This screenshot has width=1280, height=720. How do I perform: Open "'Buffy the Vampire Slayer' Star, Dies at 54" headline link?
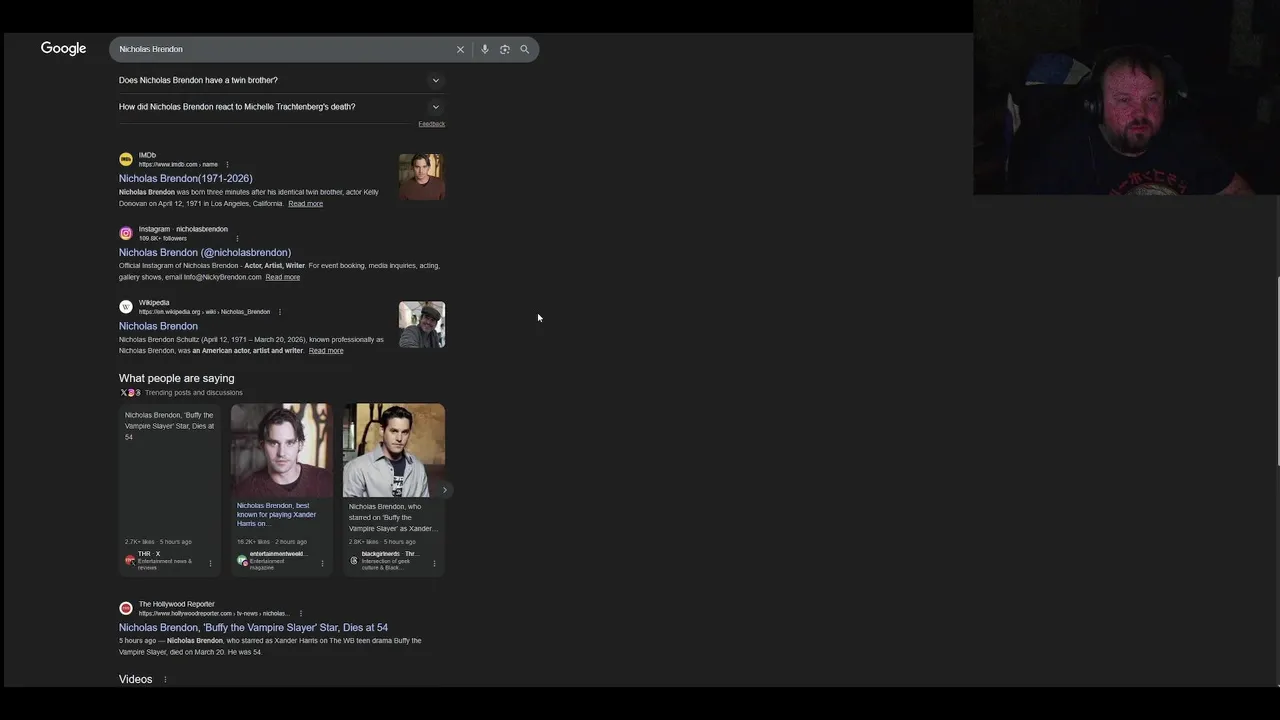253,628
